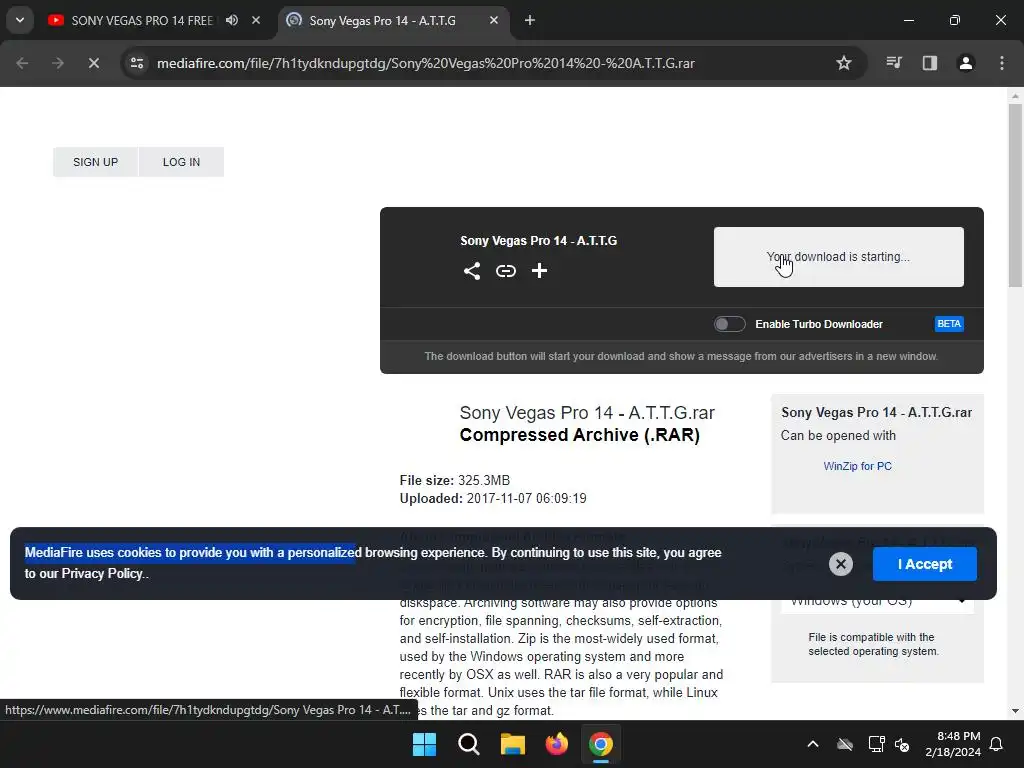The width and height of the screenshot is (1024, 768).
Task: Accept cookies with the I Accept button
Action: 924,564
